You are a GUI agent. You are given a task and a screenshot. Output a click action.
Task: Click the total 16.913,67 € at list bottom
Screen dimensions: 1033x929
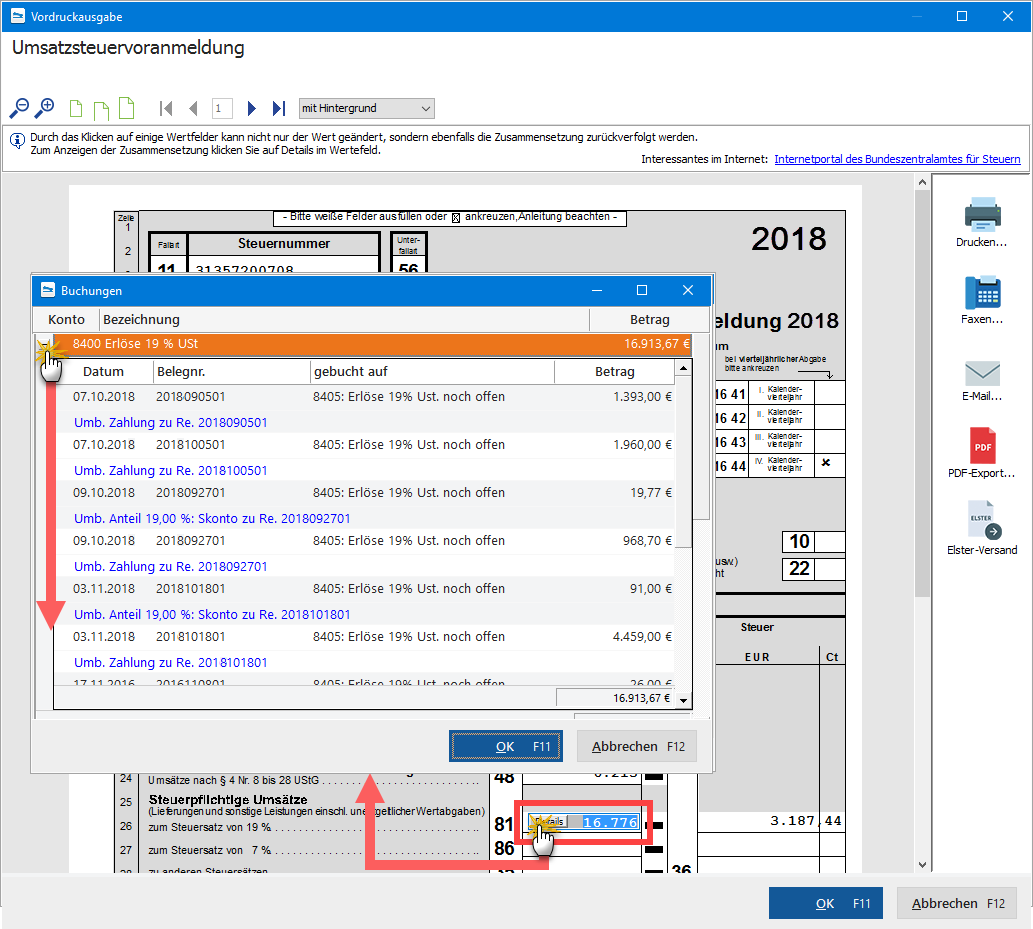(x=615, y=698)
